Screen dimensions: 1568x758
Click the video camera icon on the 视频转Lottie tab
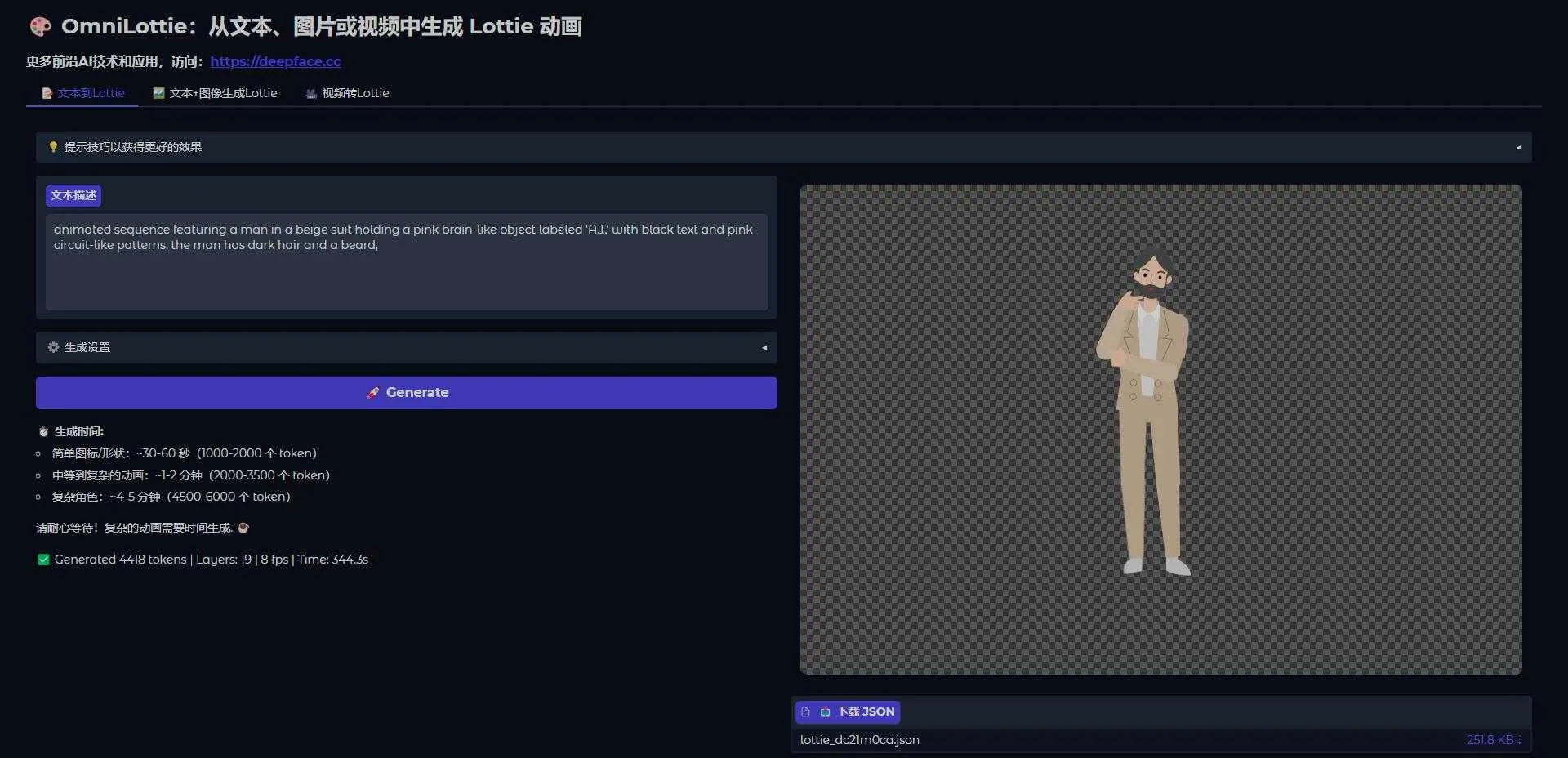(x=311, y=94)
